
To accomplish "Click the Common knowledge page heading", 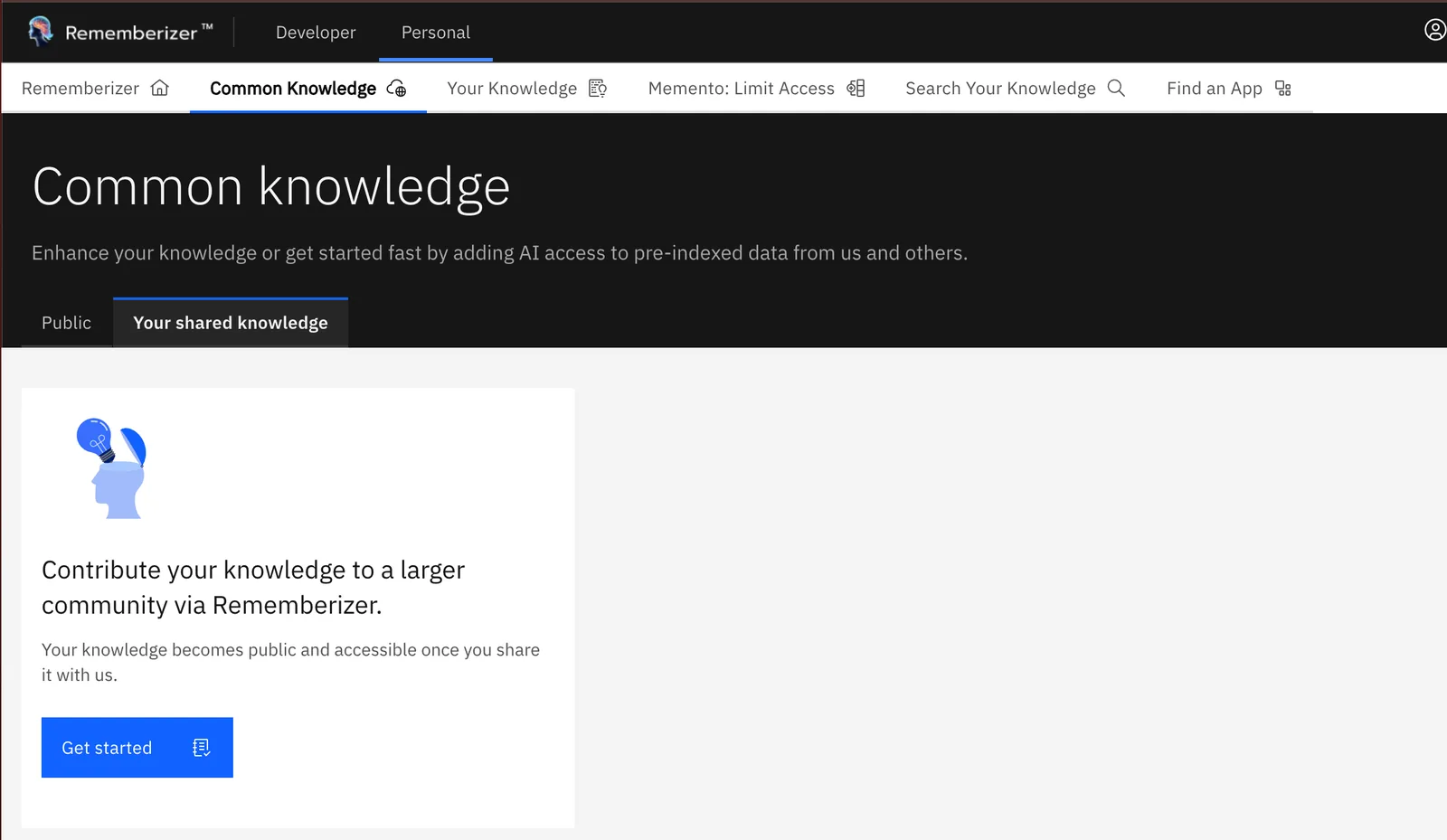I will point(271,187).
